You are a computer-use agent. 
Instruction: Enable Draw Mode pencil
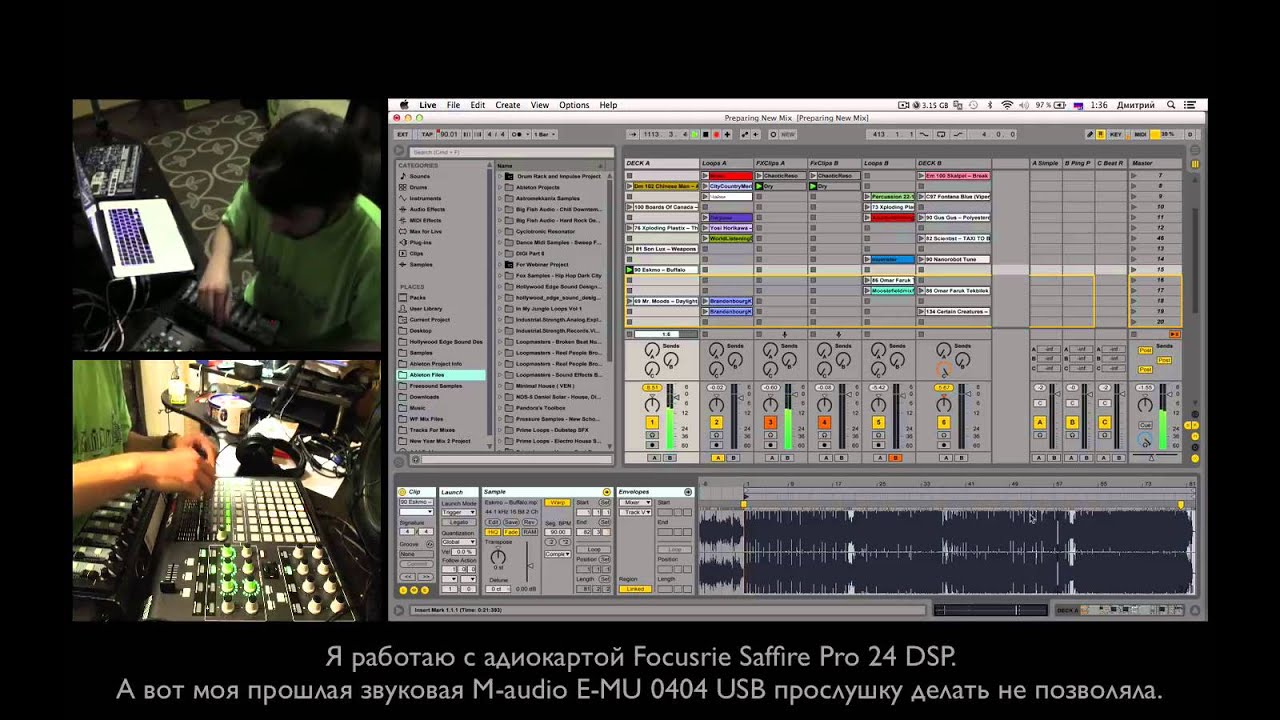[x=1090, y=133]
